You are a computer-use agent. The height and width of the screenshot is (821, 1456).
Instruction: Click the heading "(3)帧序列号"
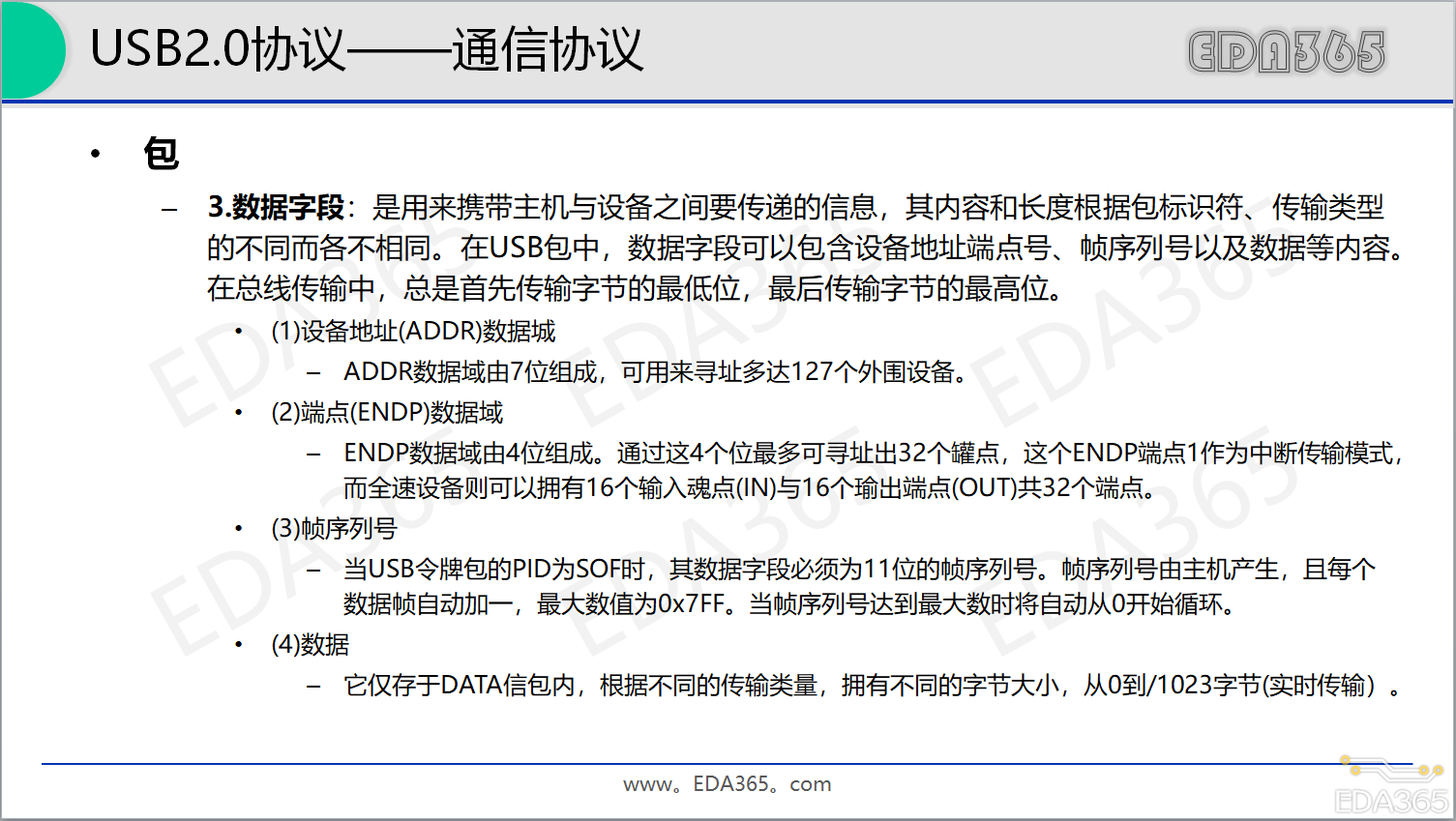pyautogui.click(x=334, y=529)
